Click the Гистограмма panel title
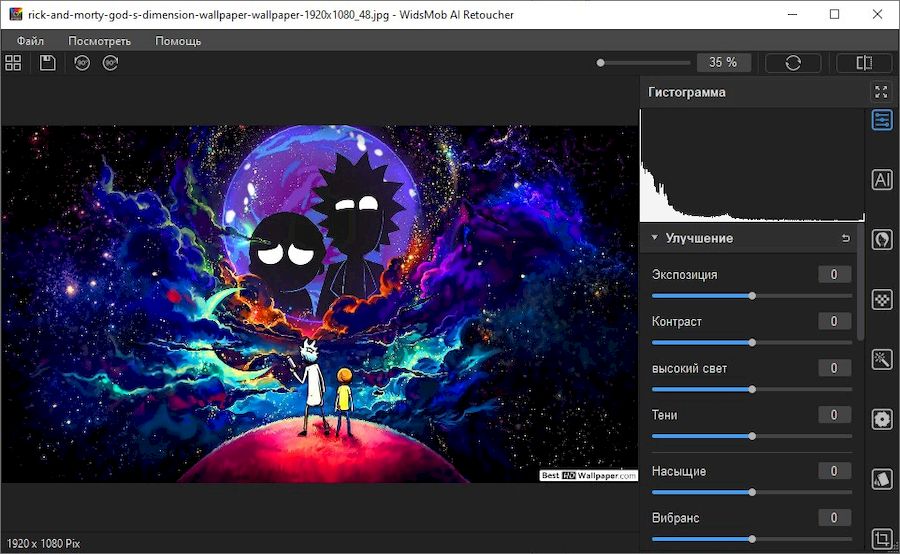This screenshot has width=900, height=554. [x=686, y=92]
